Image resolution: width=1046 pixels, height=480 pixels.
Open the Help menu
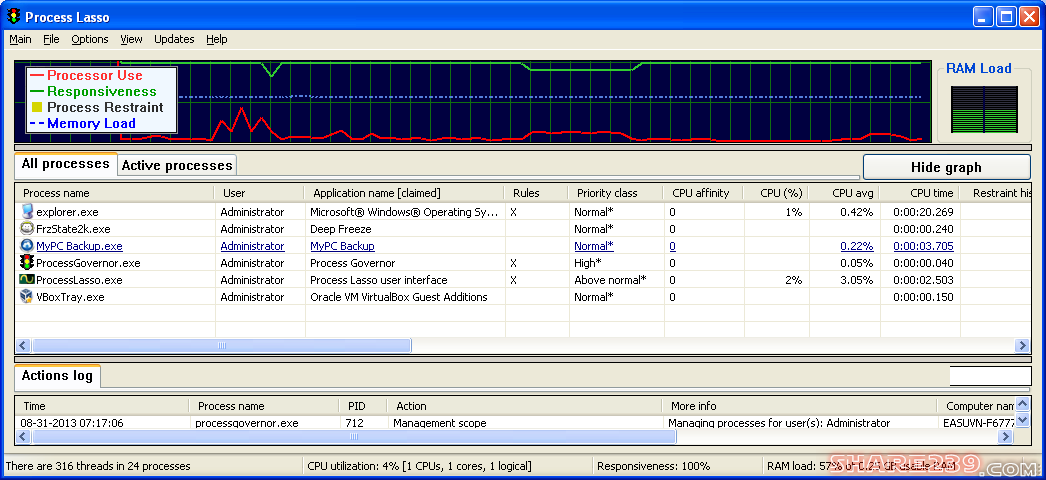click(x=217, y=39)
